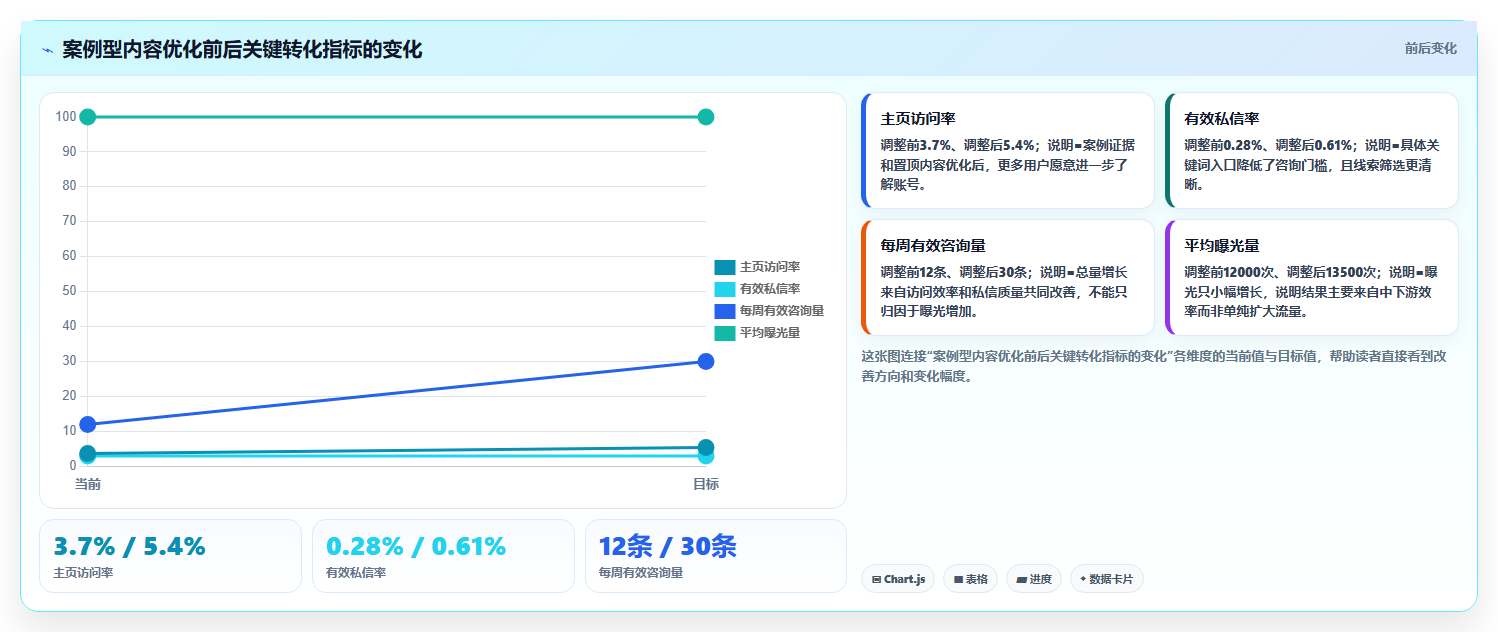This screenshot has height=632, width=1498.
Task: Click the 主页访问率 legend label
Action: tap(770, 267)
